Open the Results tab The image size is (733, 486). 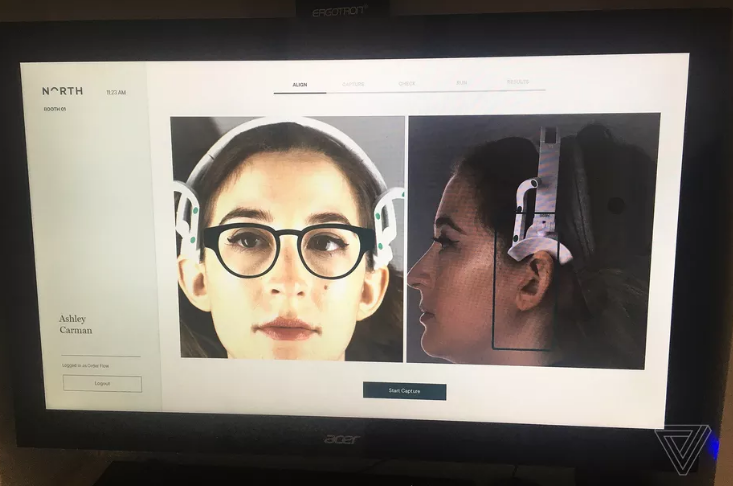point(517,84)
